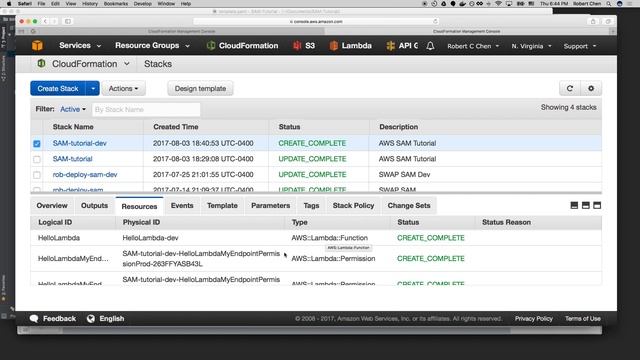Open the SAM-tutorial stack link

pos(72,159)
